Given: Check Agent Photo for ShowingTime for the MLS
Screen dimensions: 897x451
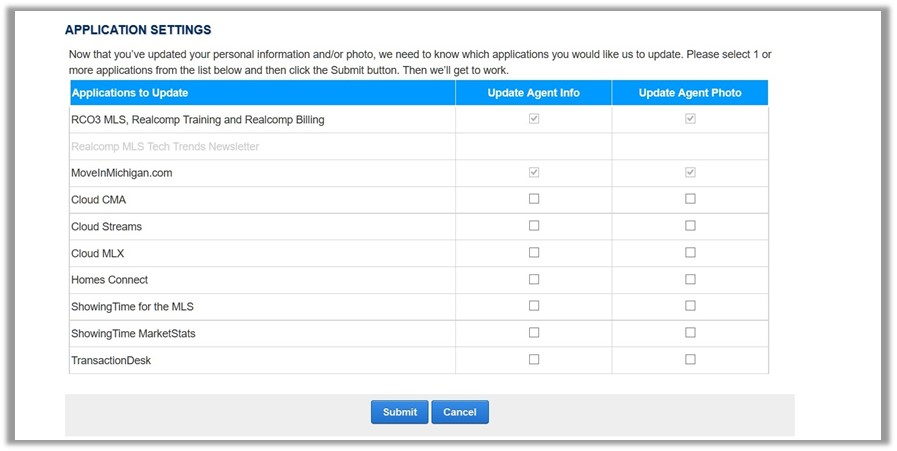Looking at the screenshot, I should pos(690,306).
